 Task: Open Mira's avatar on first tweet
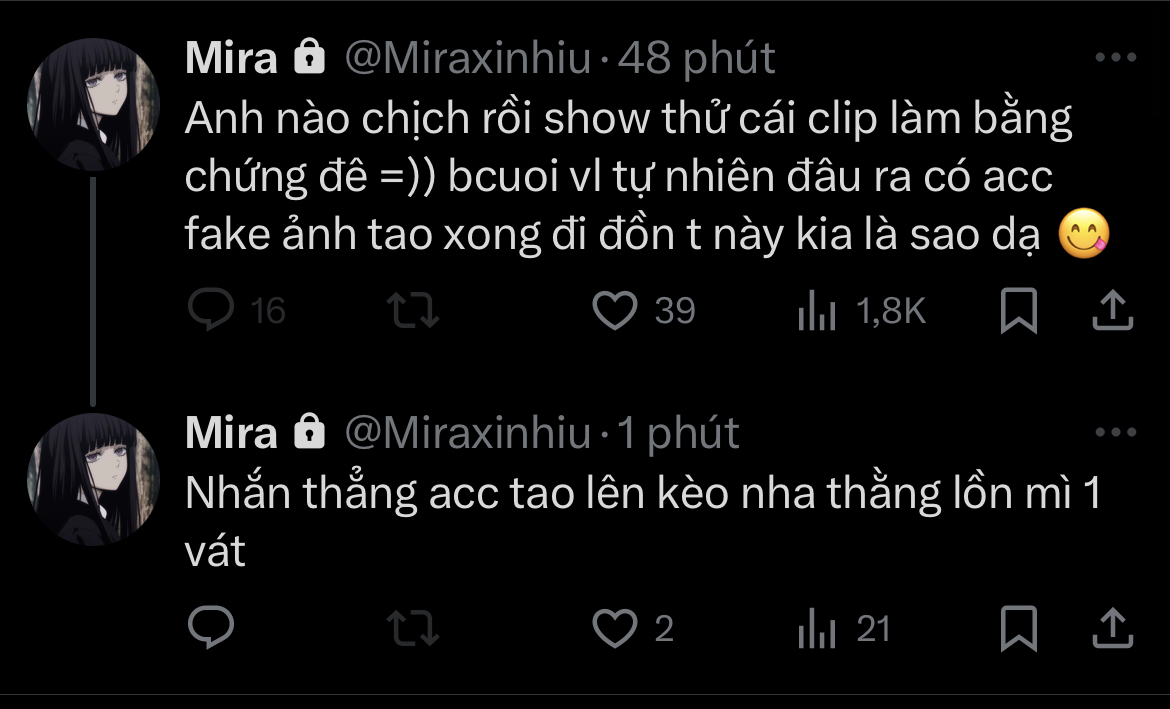click(92, 104)
